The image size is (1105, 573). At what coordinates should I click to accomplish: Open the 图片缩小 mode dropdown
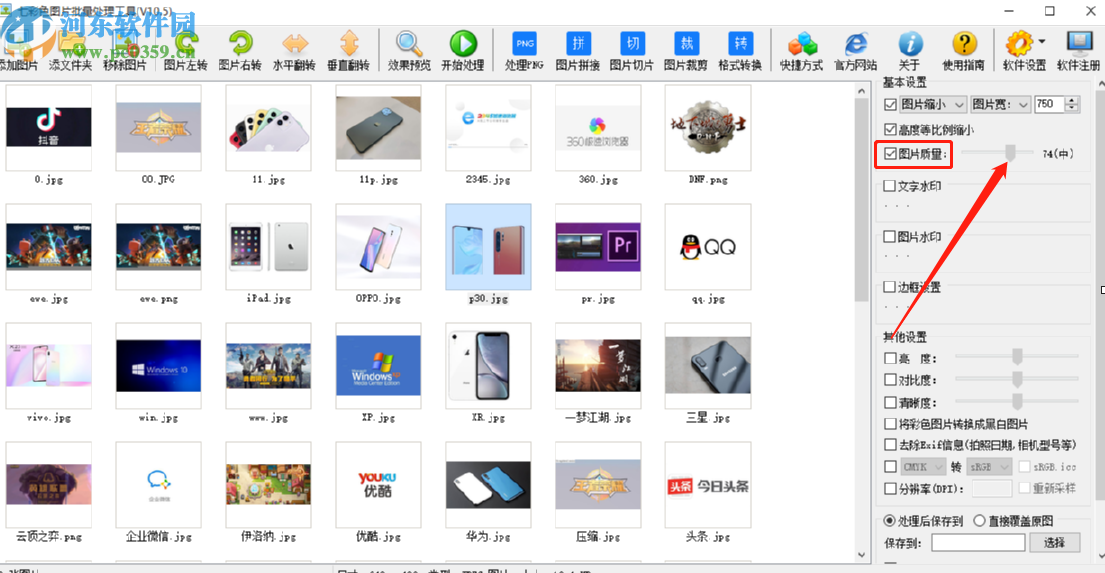point(932,104)
